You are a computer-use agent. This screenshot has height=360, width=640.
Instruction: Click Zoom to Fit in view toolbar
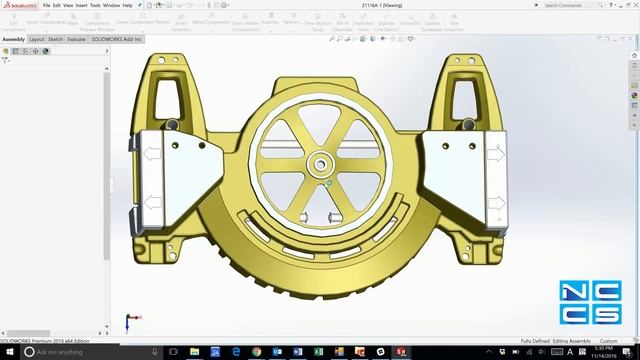(x=332, y=39)
